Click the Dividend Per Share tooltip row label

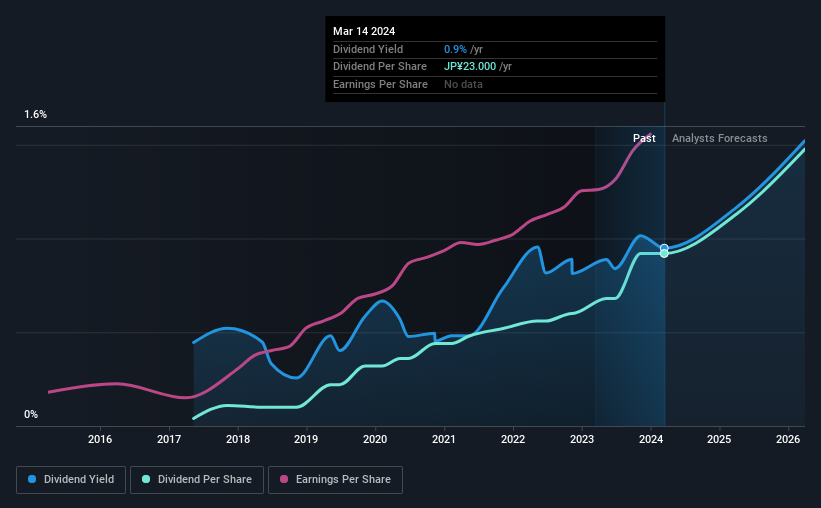click(x=380, y=67)
